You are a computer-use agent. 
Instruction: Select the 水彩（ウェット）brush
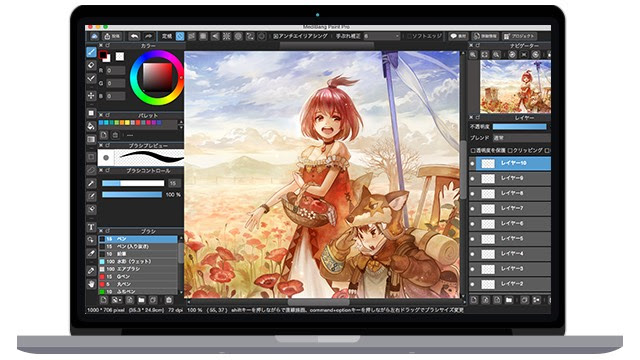point(138,261)
